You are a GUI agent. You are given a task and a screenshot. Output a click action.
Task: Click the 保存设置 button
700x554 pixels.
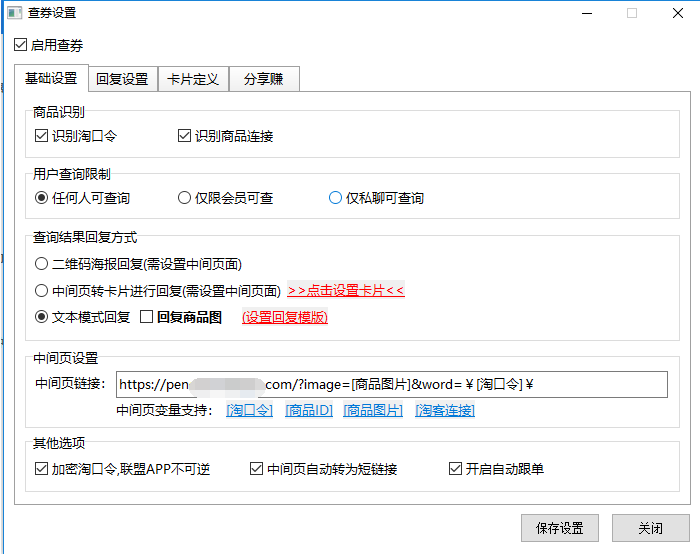559,528
